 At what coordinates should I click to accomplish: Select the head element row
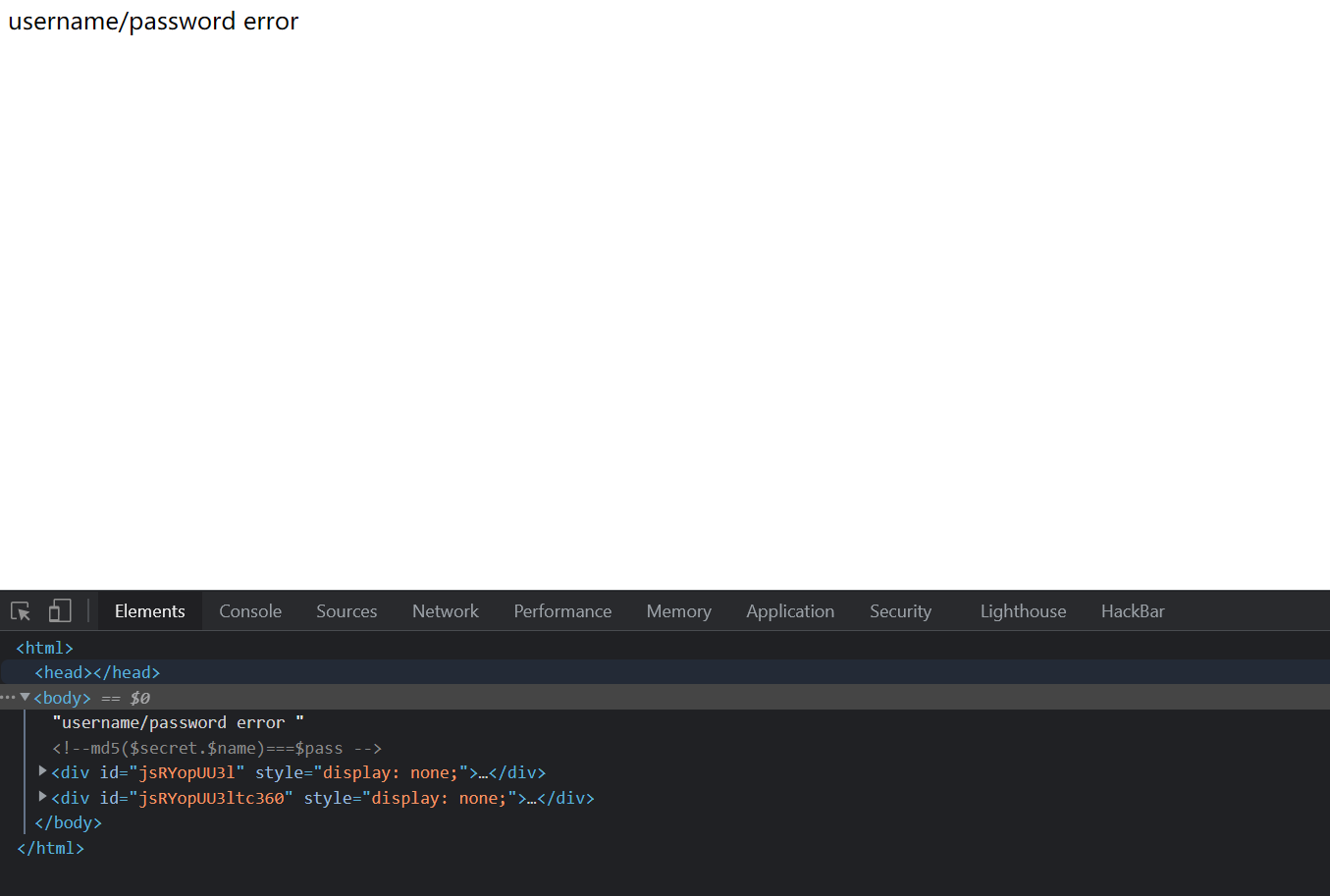665,672
